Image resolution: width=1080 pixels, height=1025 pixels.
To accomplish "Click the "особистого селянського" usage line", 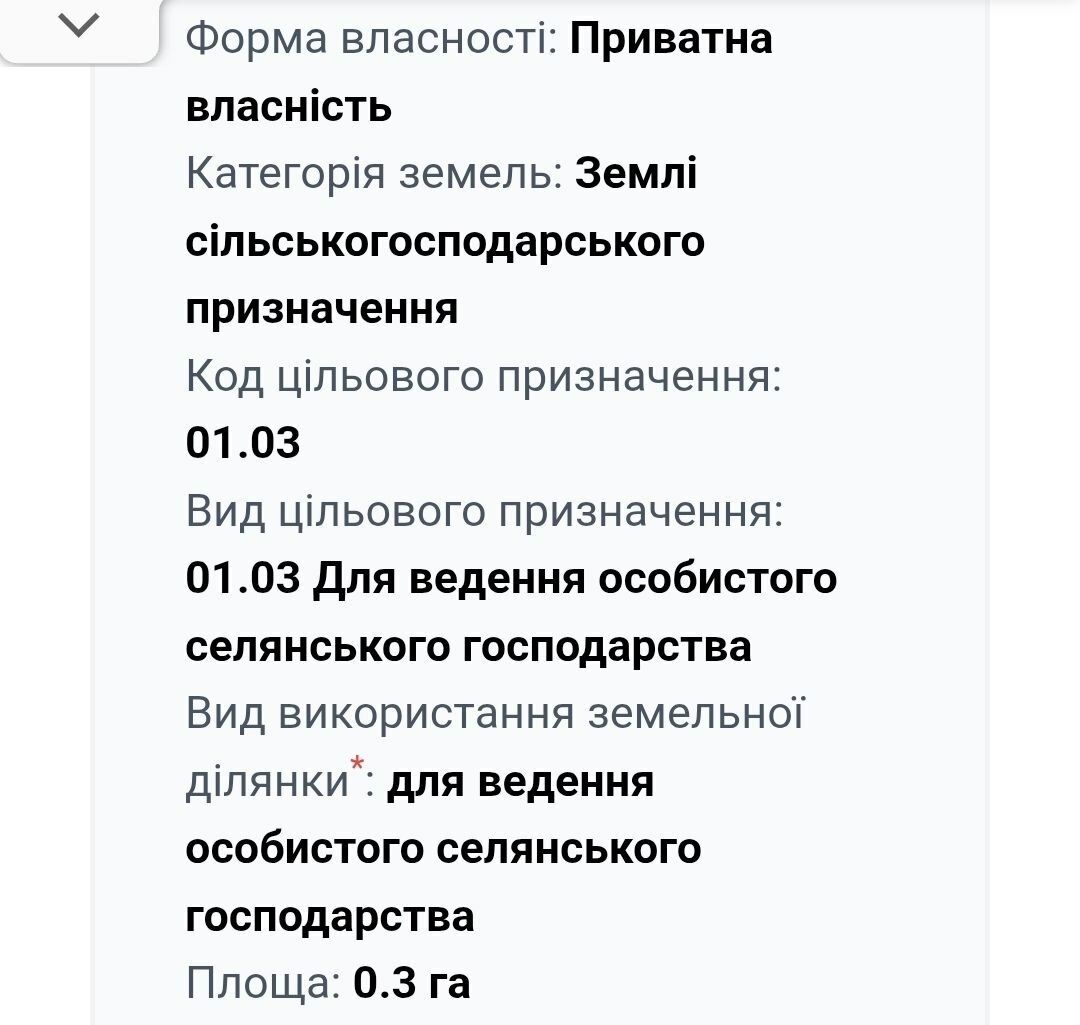I will 444,849.
